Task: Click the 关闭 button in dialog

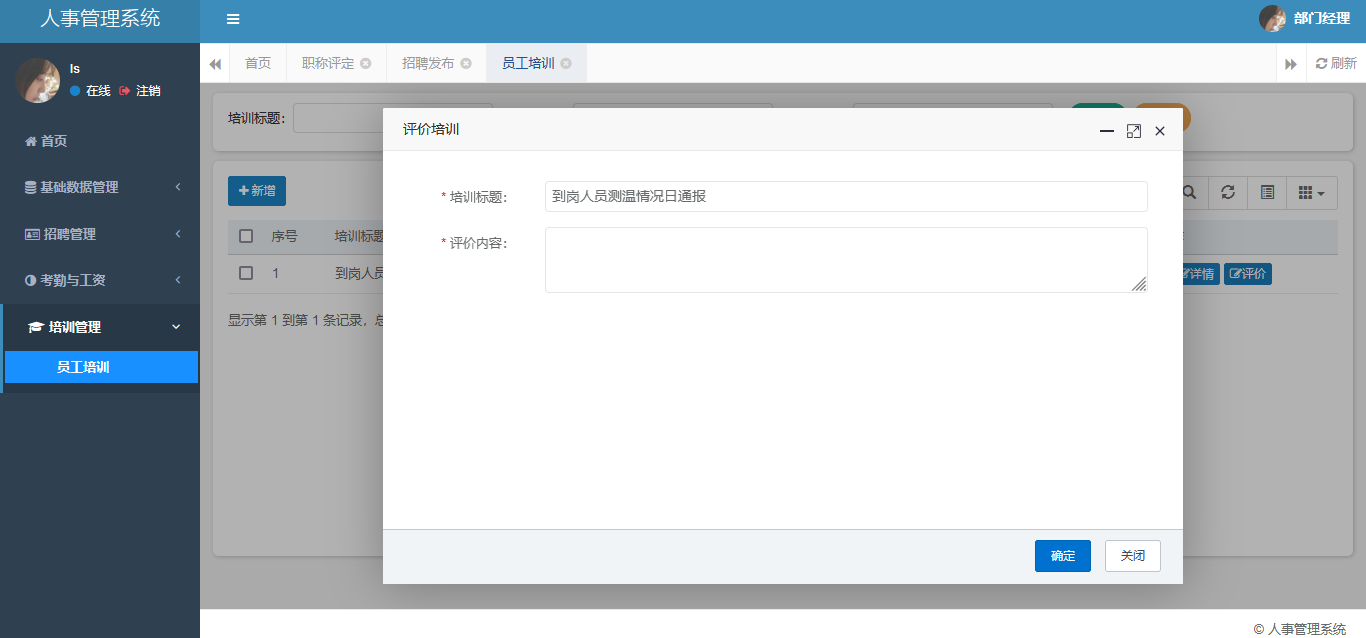Action: click(x=1132, y=556)
